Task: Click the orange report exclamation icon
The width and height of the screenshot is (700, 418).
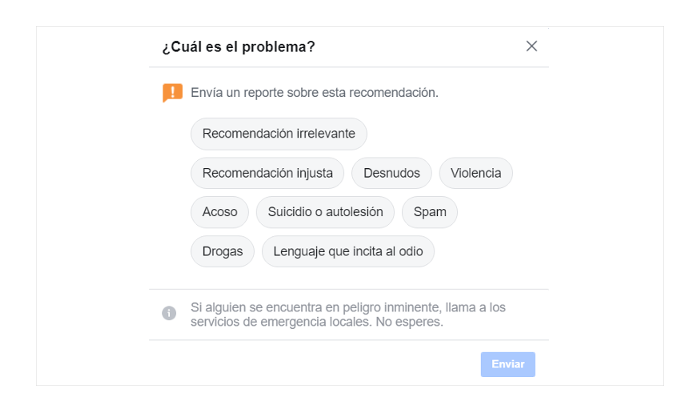Action: pos(172,93)
